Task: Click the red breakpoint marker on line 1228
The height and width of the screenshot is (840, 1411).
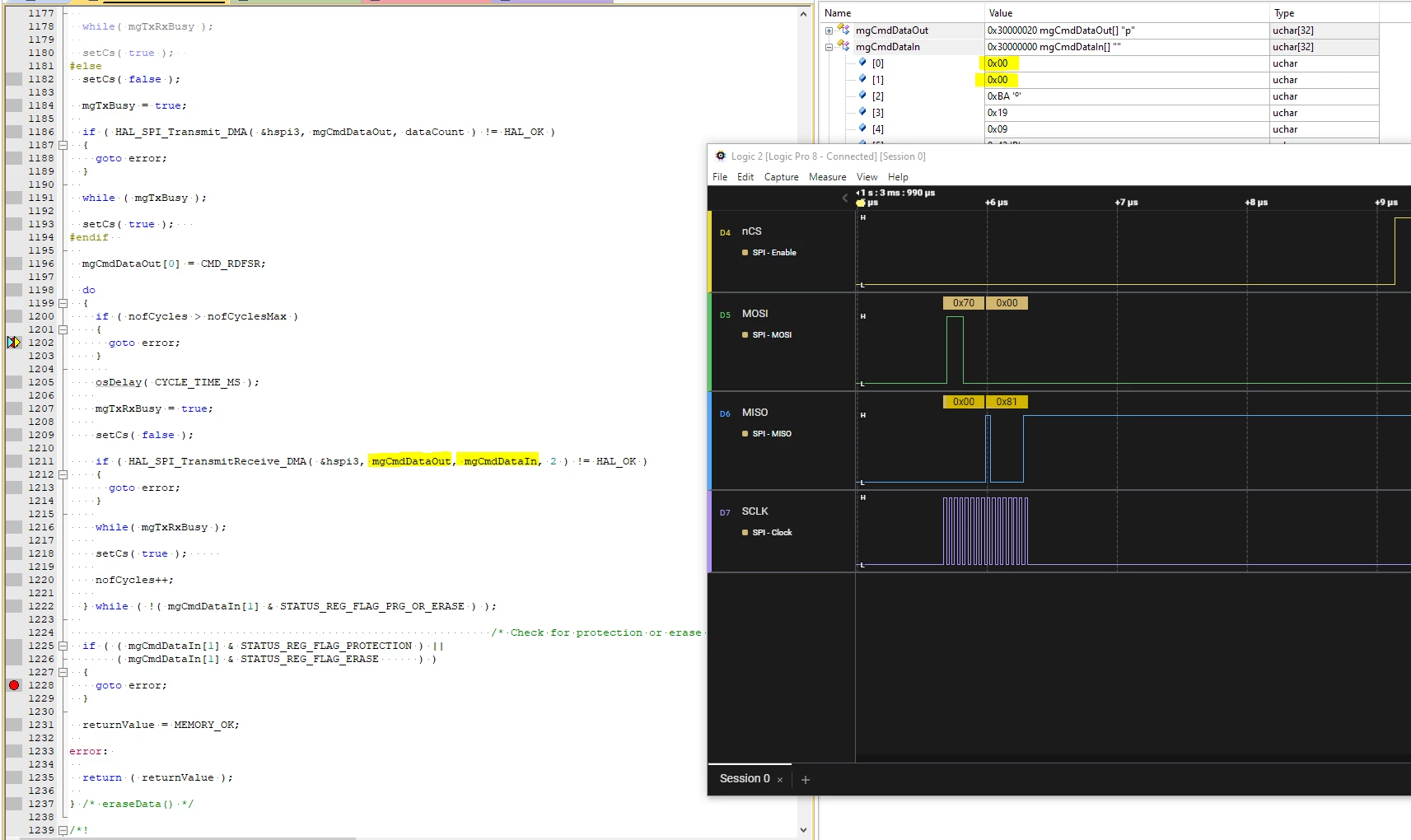Action: pos(14,685)
